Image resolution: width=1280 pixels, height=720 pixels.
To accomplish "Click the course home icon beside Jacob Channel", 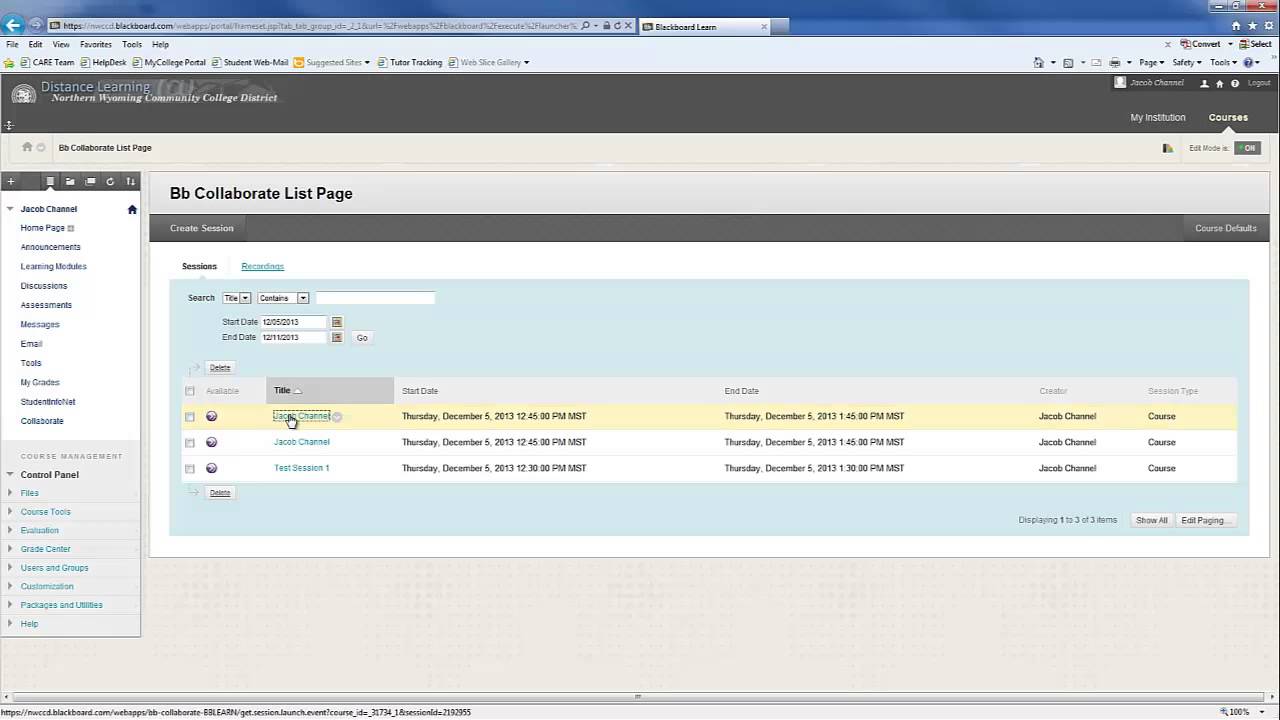I will coord(132,209).
